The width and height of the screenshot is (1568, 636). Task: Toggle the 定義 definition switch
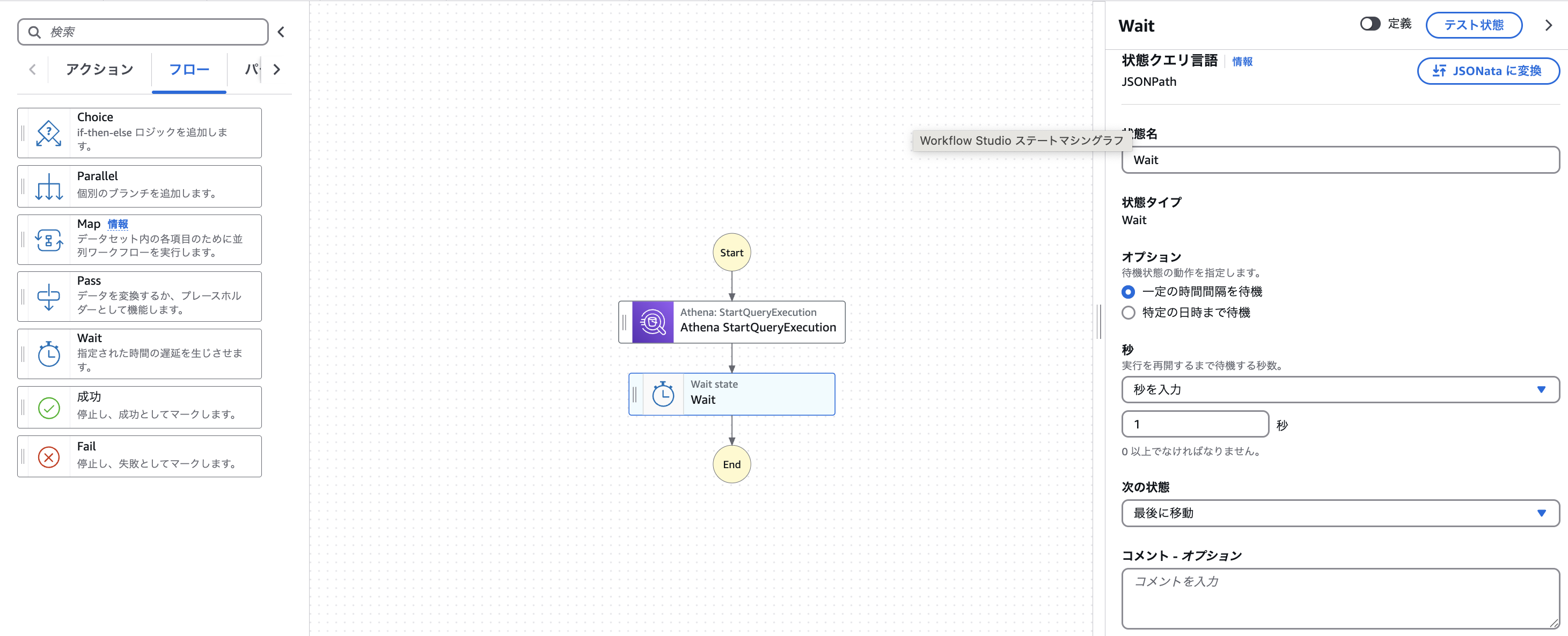tap(1369, 24)
